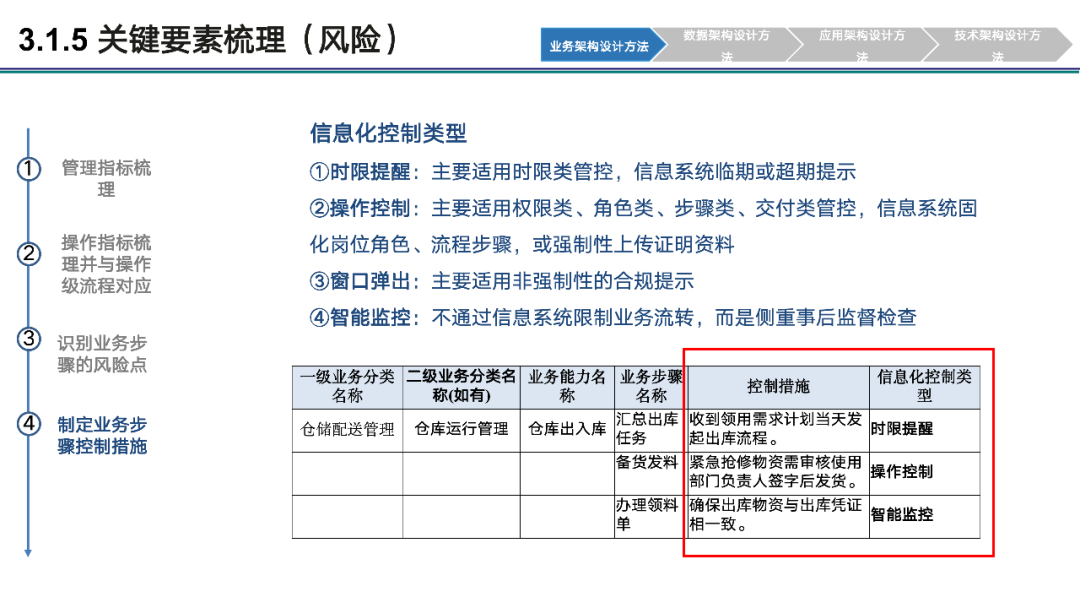The height and width of the screenshot is (608, 1080).
Task: Click the 仓储配送管理 table cell
Action: click(x=347, y=430)
